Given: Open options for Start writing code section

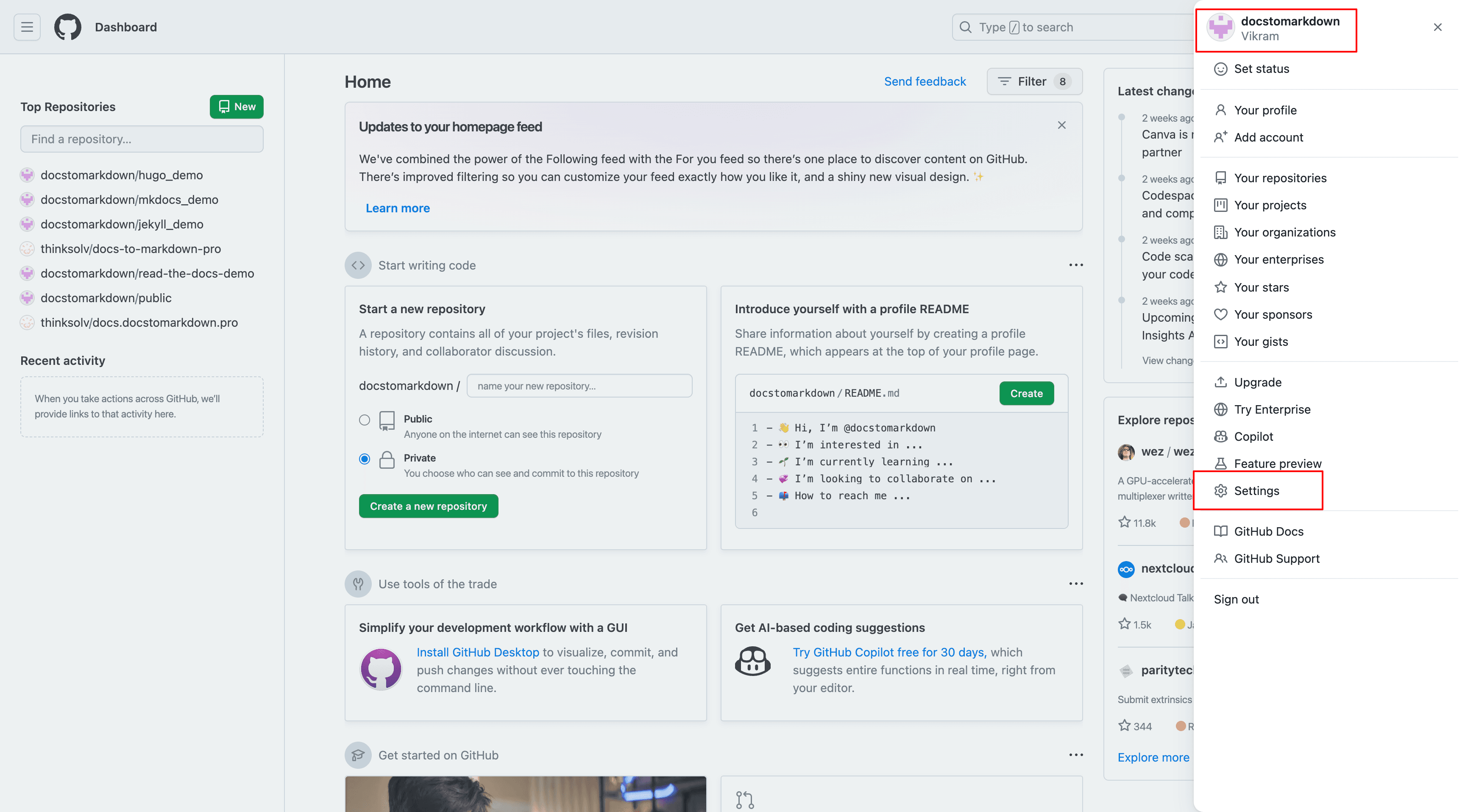Looking at the screenshot, I should click(x=1075, y=265).
